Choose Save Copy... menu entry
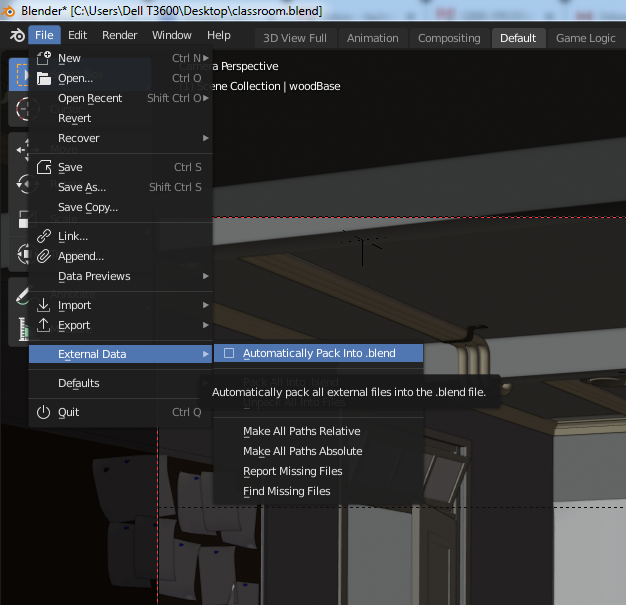The width and height of the screenshot is (626, 605). tap(120, 207)
